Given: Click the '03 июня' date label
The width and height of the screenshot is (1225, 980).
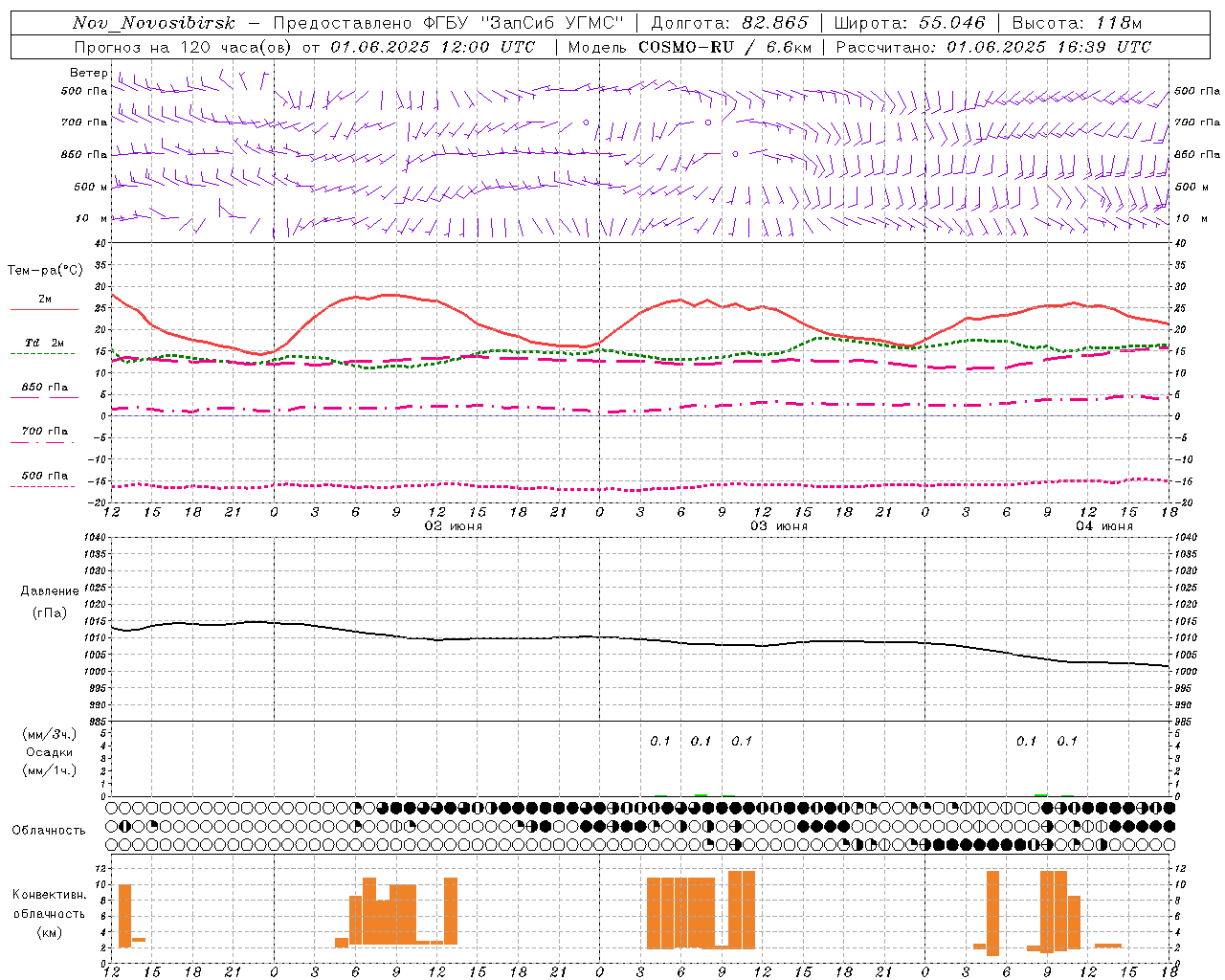Looking at the screenshot, I should [x=779, y=526].
